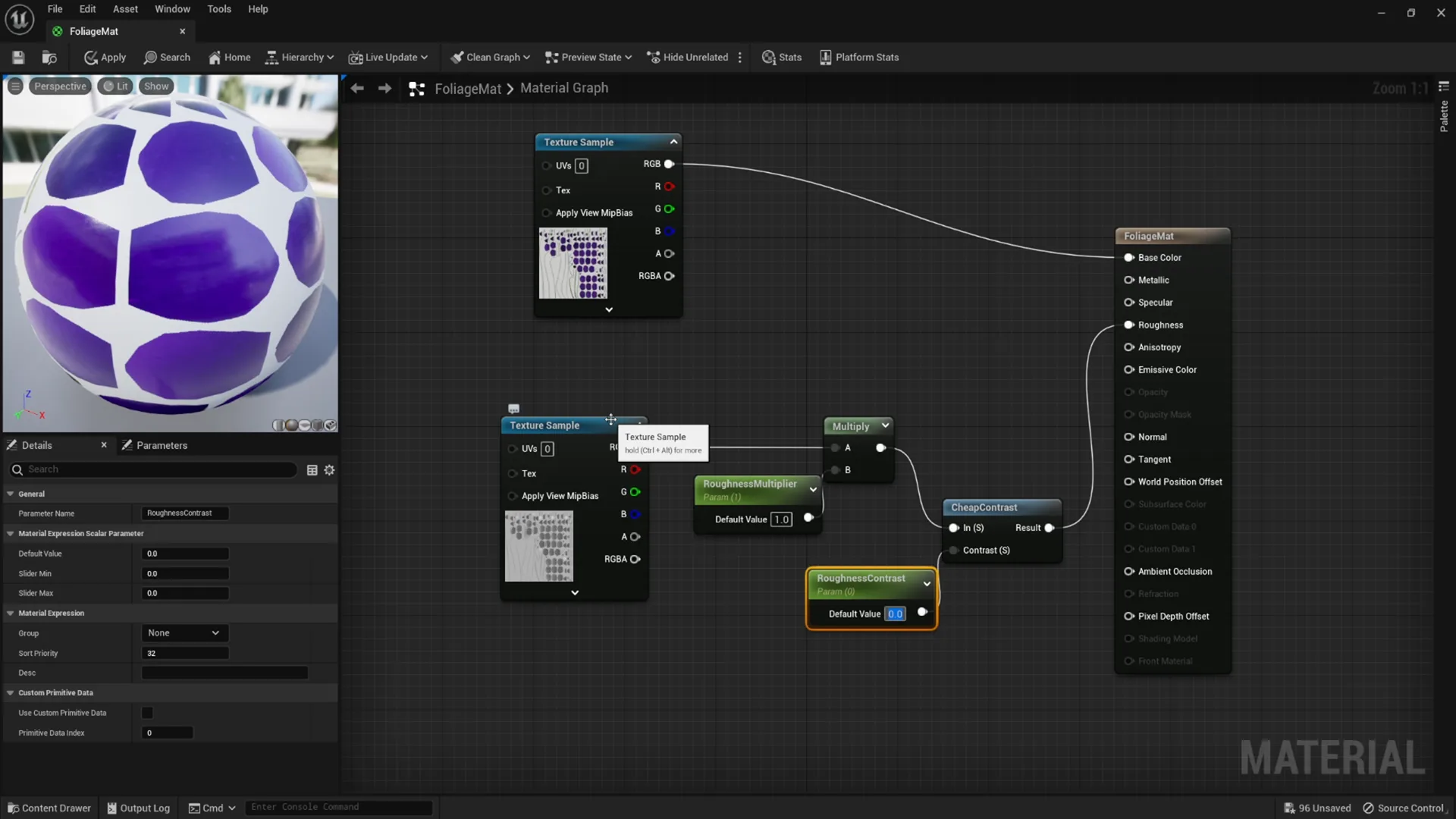
Task: Toggle Live Update for the preview
Action: click(x=388, y=57)
